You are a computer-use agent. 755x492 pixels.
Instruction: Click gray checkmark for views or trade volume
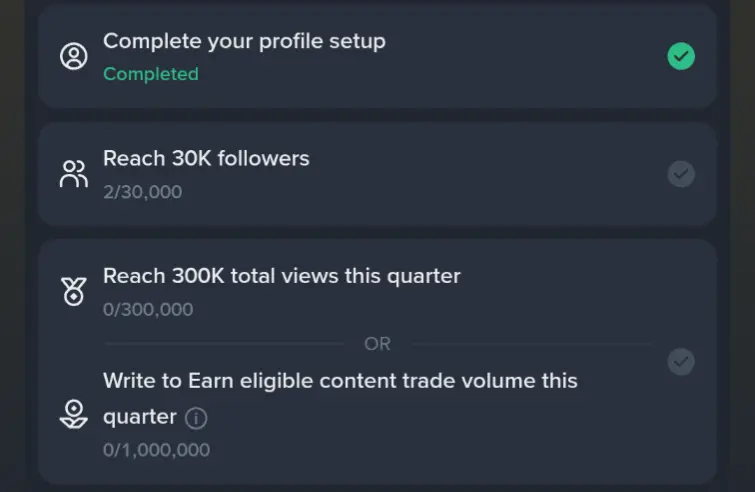(x=681, y=361)
